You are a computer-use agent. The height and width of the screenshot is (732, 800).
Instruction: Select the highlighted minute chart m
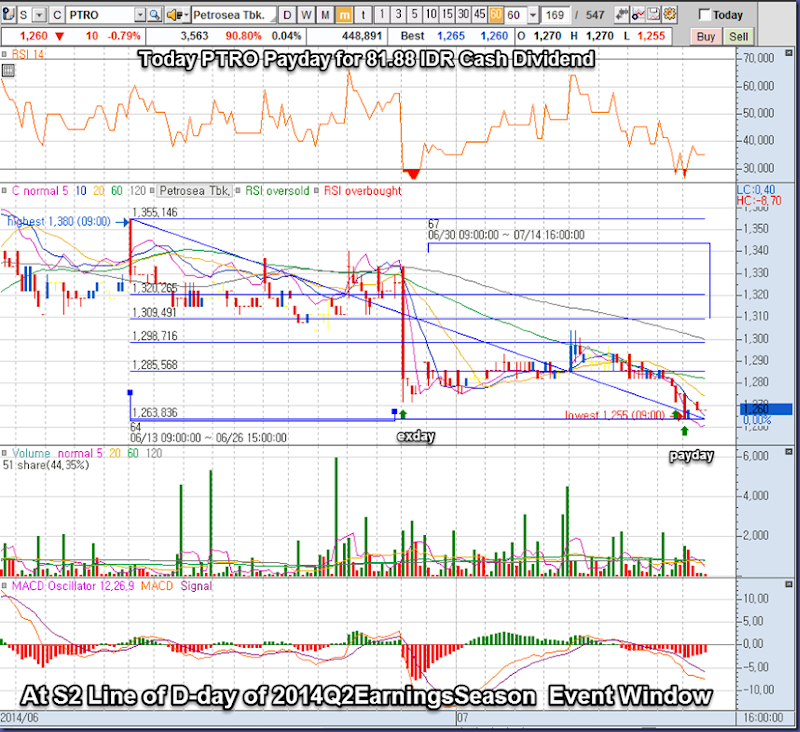click(344, 15)
